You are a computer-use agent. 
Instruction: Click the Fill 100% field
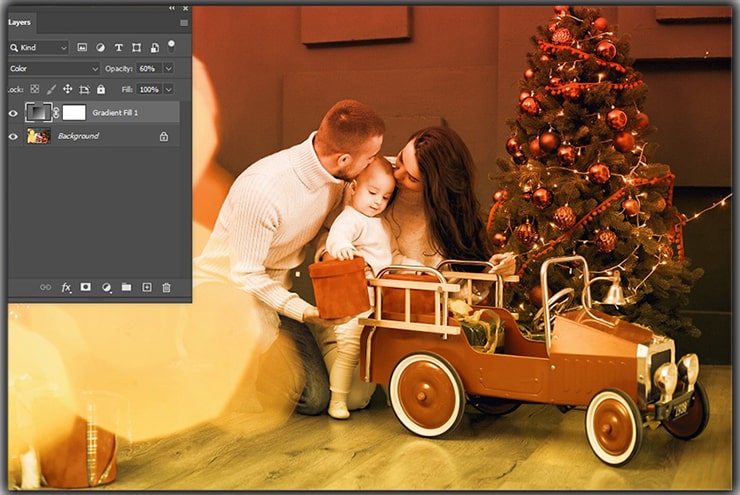[149, 89]
